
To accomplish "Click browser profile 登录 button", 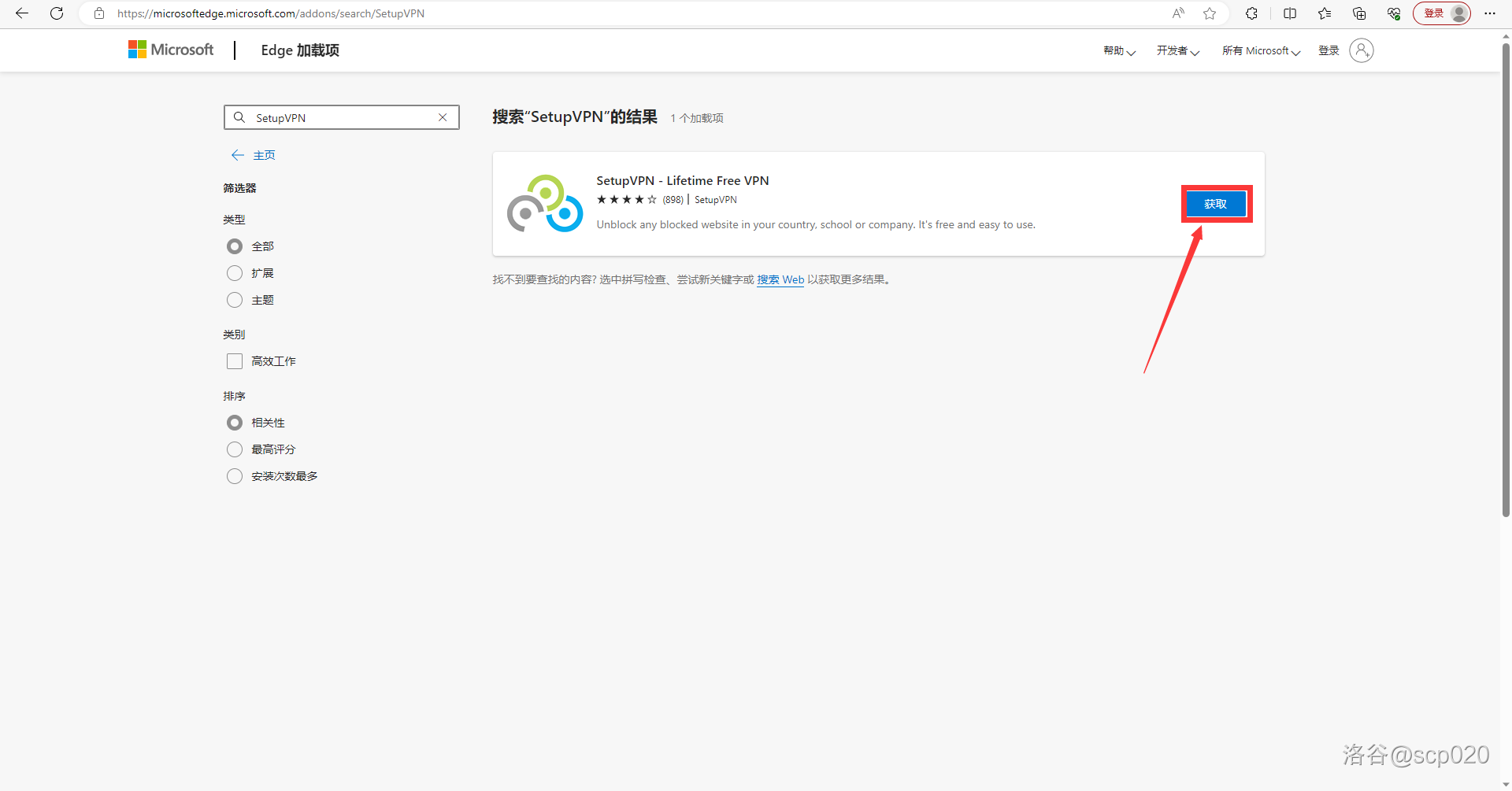I will (1442, 13).
